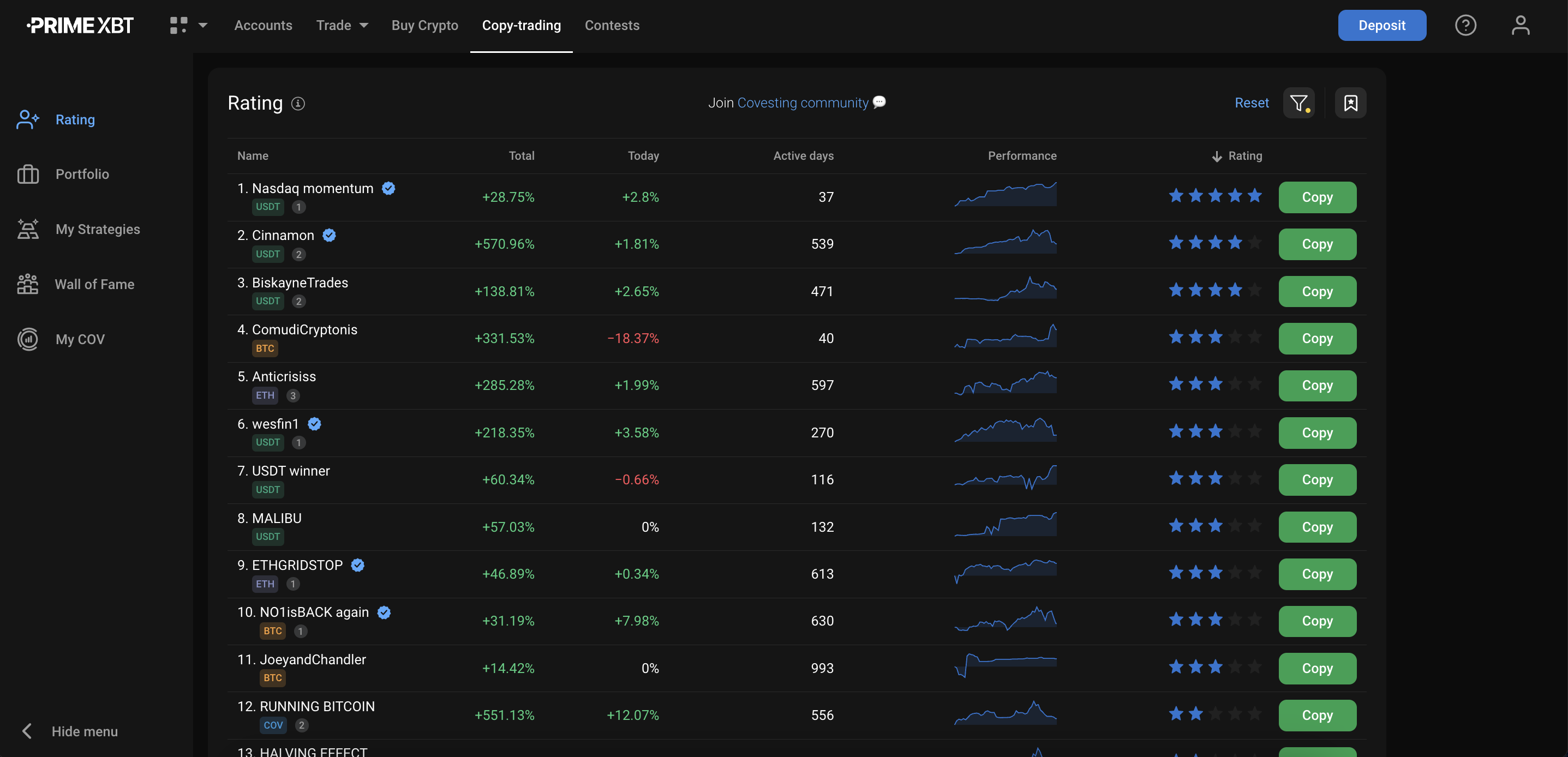Click NO1isBACK again verified badge
This screenshot has height=757, width=1568.
(x=384, y=612)
